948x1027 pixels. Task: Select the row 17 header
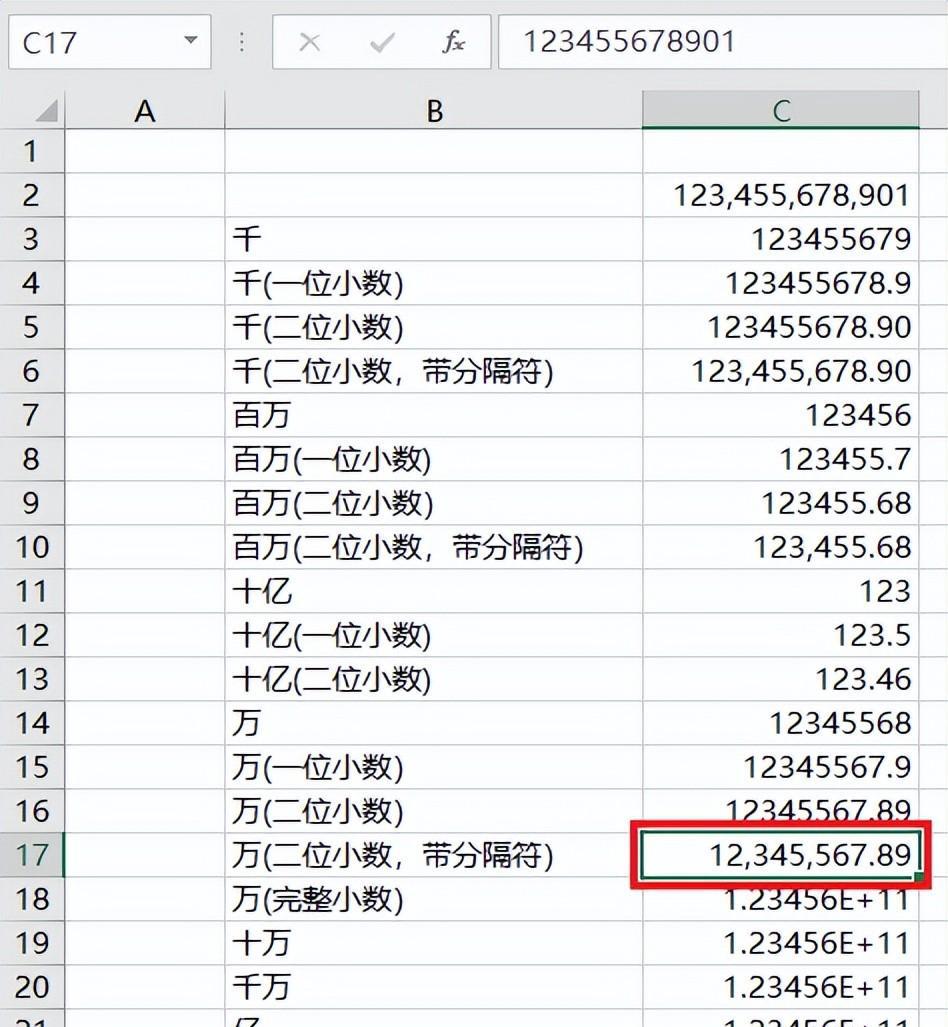(31, 855)
